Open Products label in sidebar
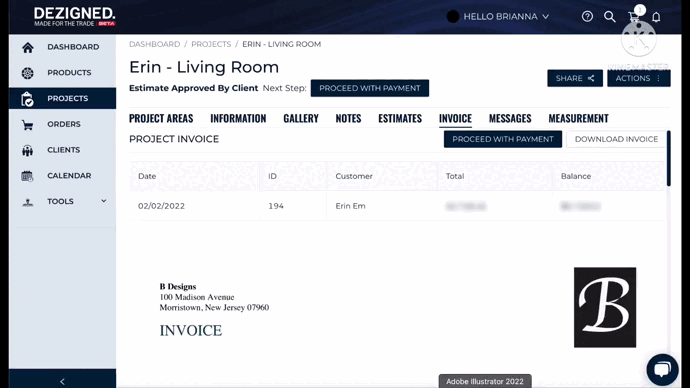The height and width of the screenshot is (388, 690). point(69,73)
